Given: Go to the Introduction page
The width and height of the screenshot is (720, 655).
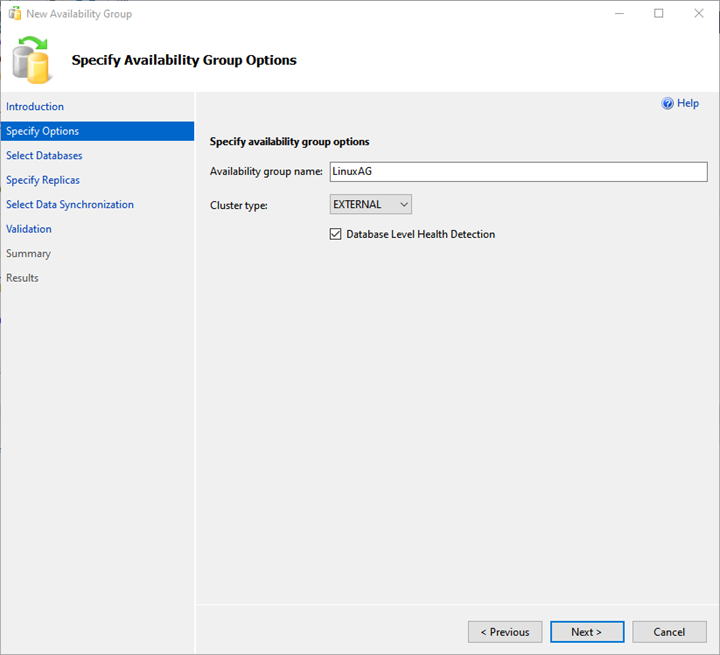Looking at the screenshot, I should tap(35, 107).
